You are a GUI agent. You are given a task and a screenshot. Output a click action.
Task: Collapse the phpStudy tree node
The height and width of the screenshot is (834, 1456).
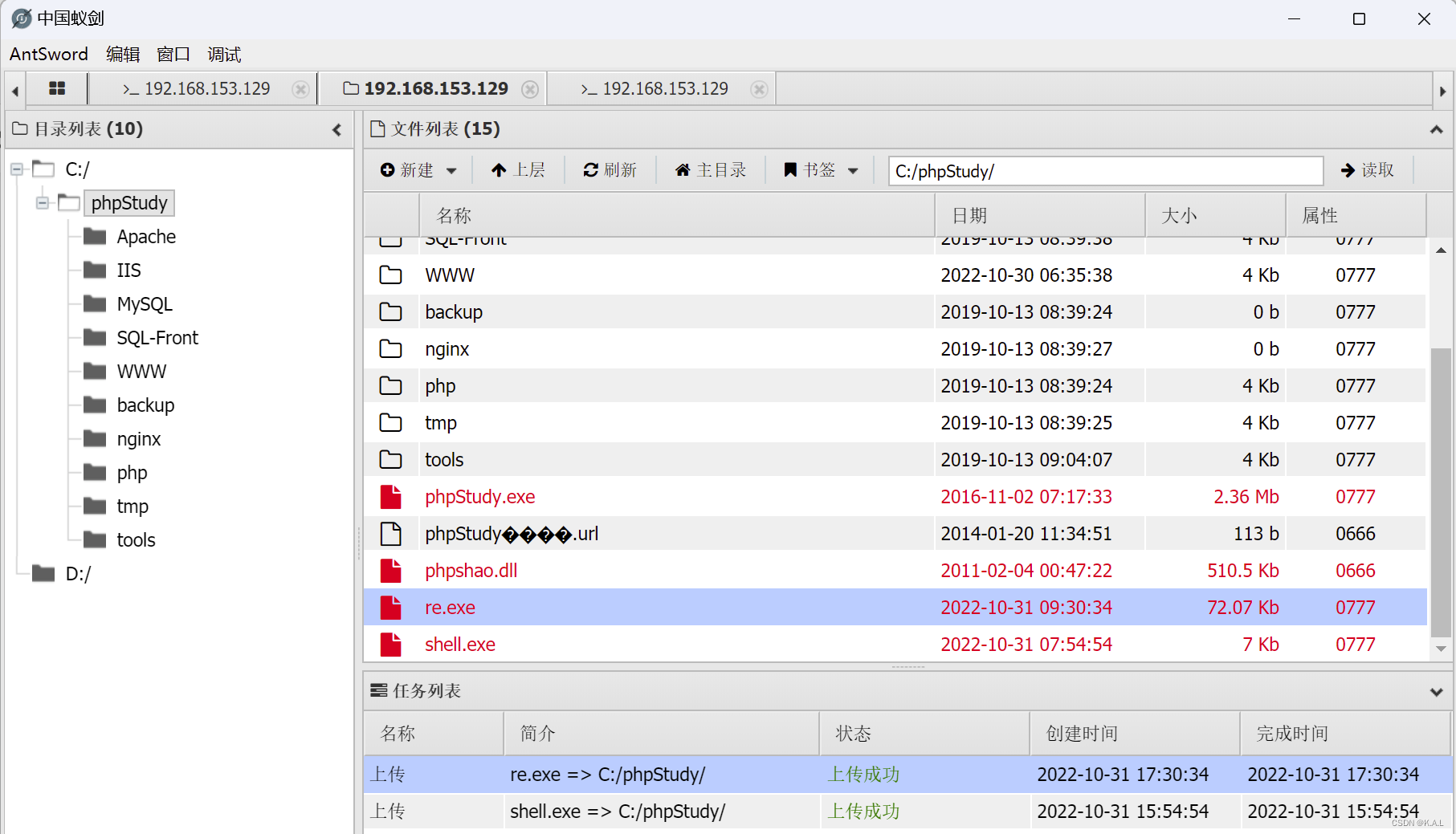41,202
